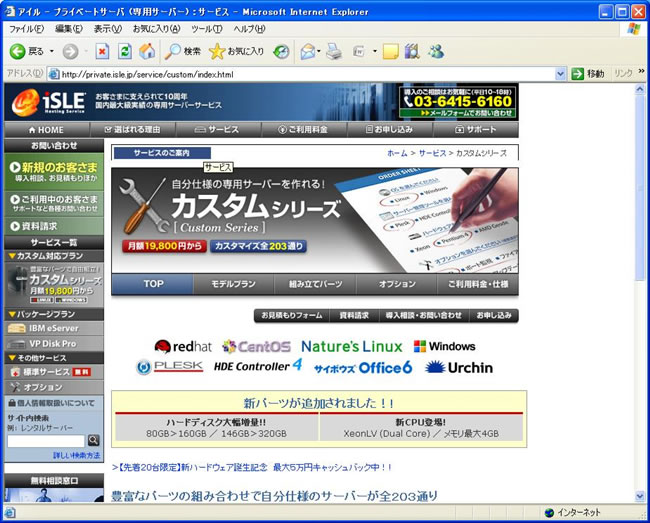Open 選ばれる理由 in site navigation

click(x=133, y=130)
